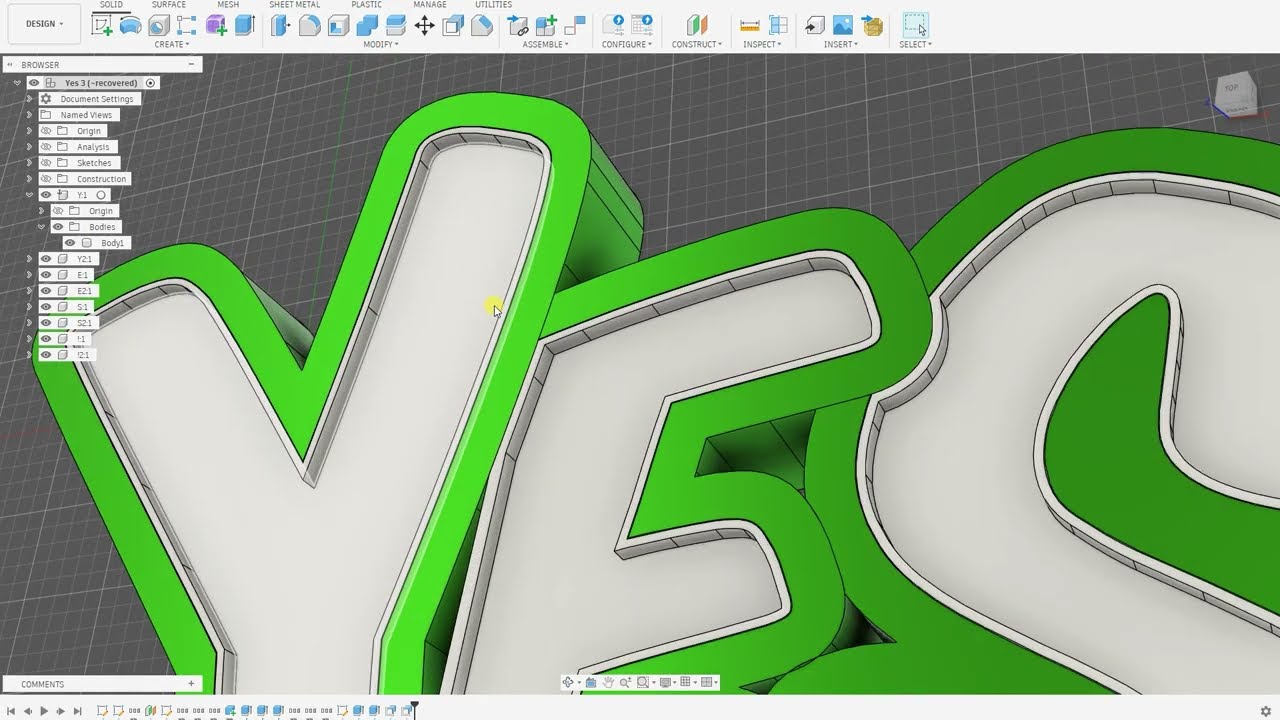The image size is (1280, 720).
Task: Click the Window Selection tool icon
Action: (x=915, y=25)
